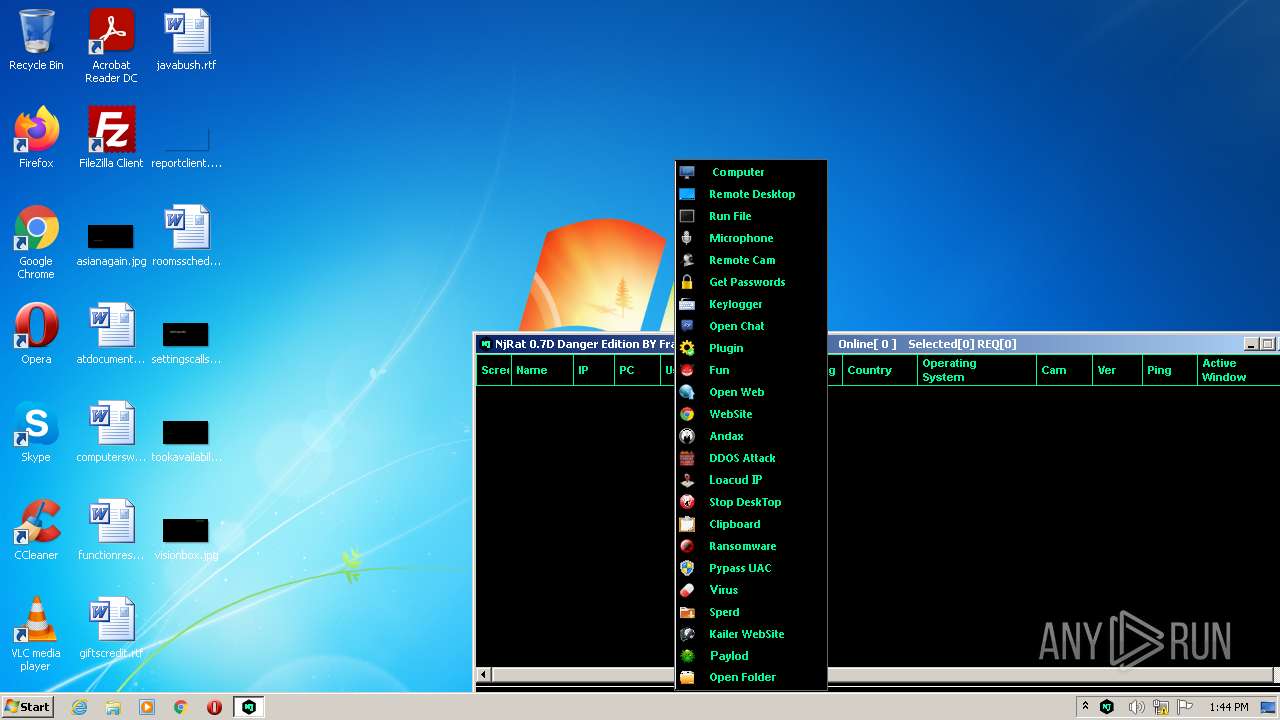Click the Open Folder icon
1280x720 pixels.
point(687,677)
